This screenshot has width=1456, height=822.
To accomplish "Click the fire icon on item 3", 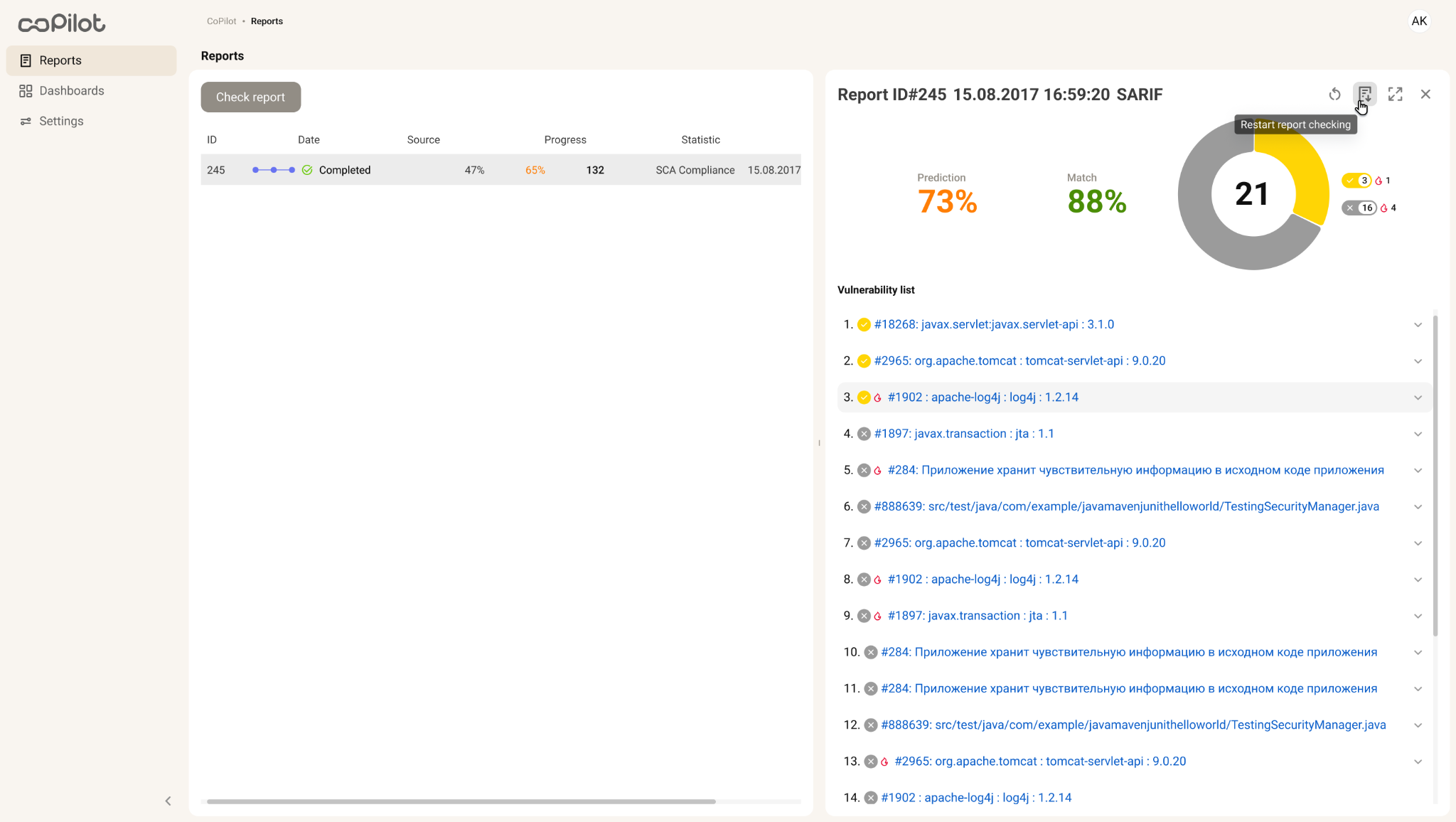I will point(878,397).
